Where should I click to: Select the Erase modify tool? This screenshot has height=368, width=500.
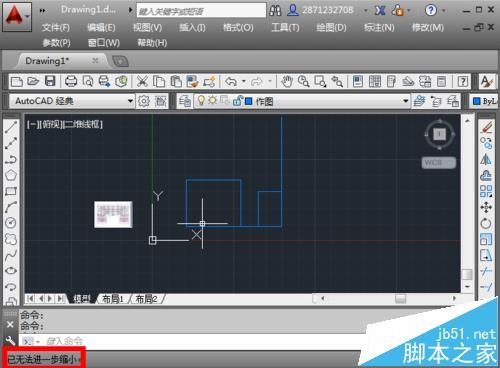pyautogui.click(x=486, y=127)
